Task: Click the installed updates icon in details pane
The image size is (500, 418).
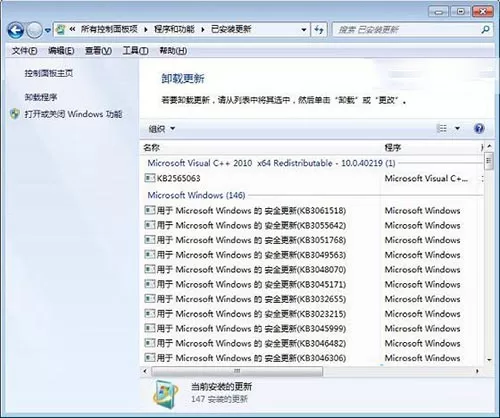Action: tap(166, 394)
